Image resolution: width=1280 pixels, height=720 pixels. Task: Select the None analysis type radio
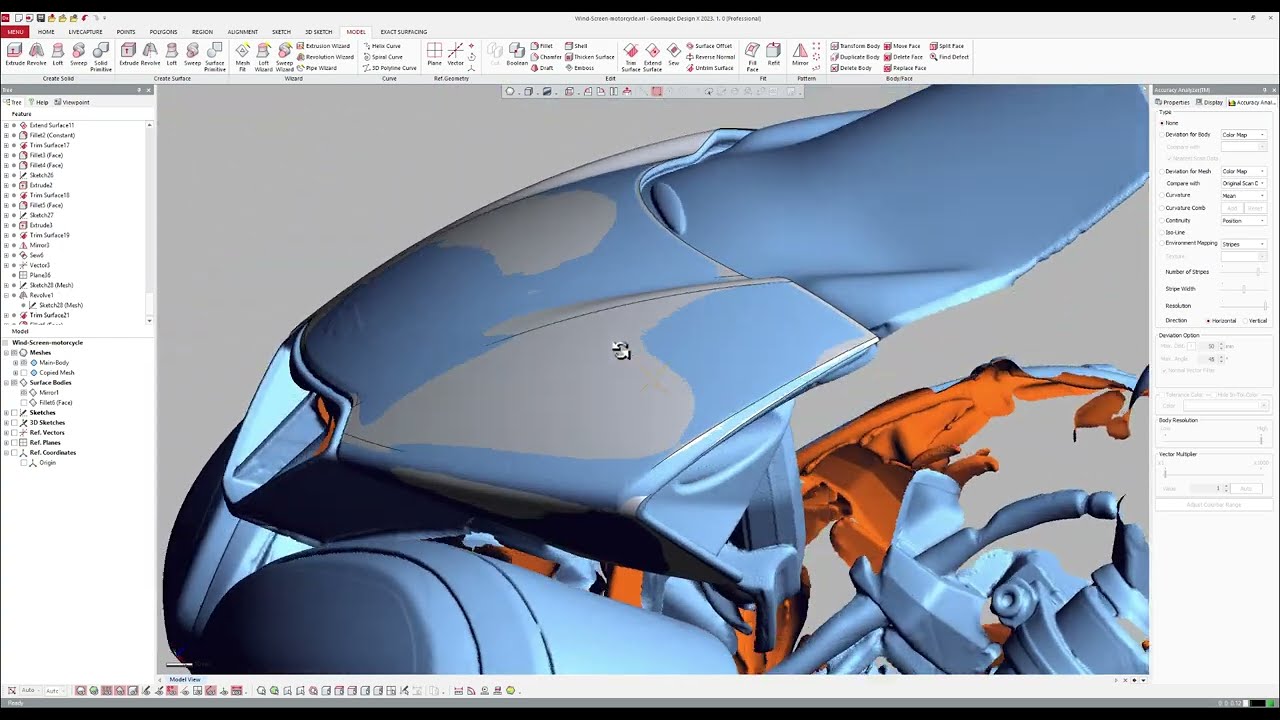point(1162,123)
